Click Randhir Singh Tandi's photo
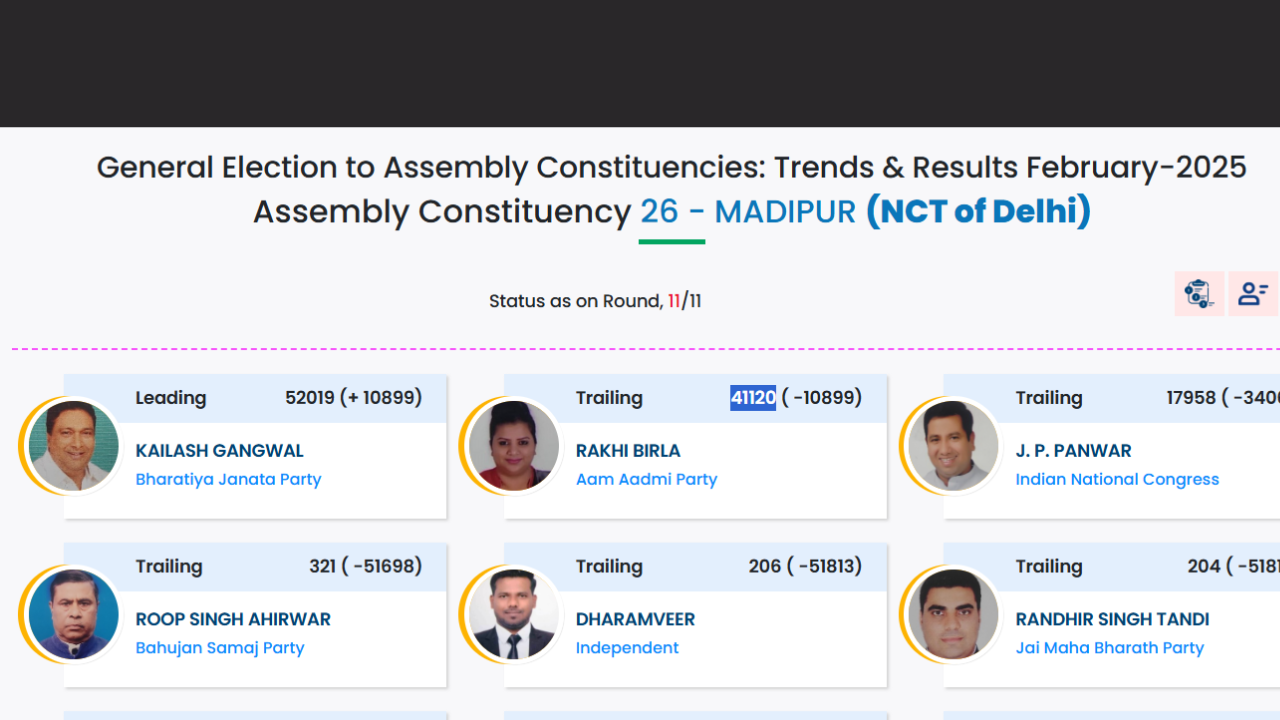 pyautogui.click(x=953, y=614)
